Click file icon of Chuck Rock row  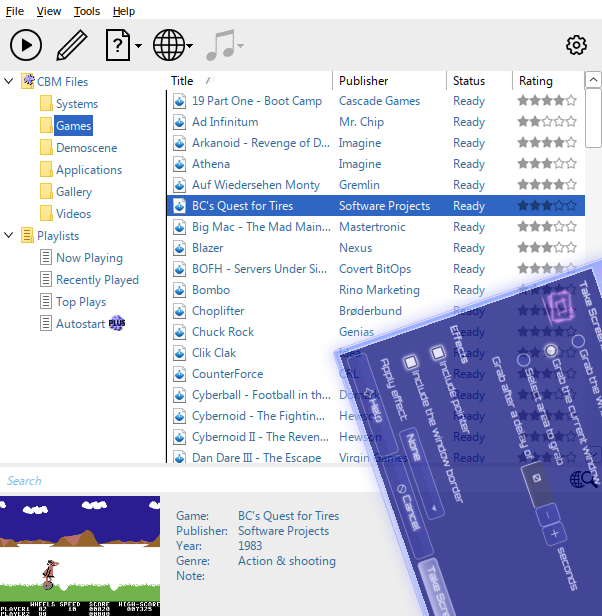(x=180, y=332)
